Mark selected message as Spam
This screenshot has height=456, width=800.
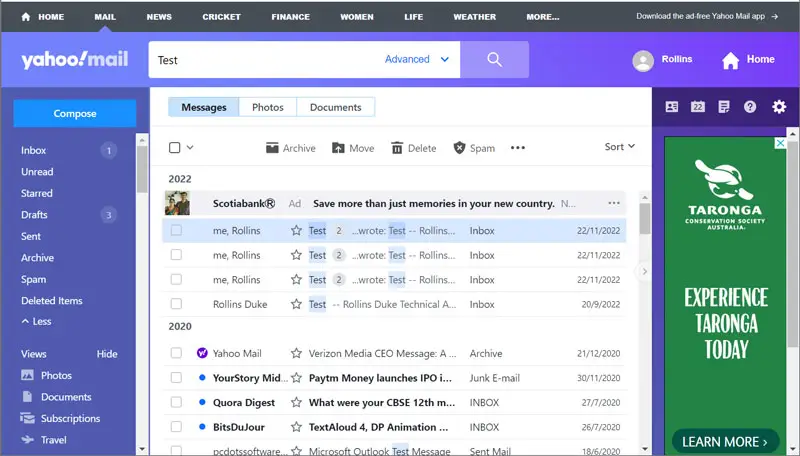[474, 148]
